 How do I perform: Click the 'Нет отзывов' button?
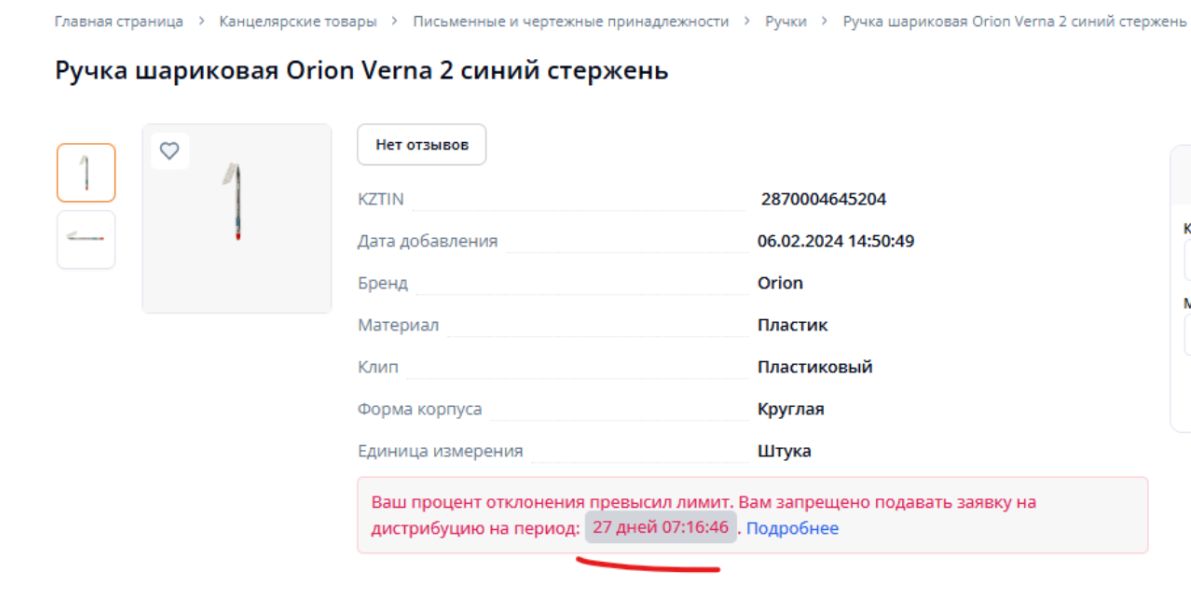(x=422, y=144)
